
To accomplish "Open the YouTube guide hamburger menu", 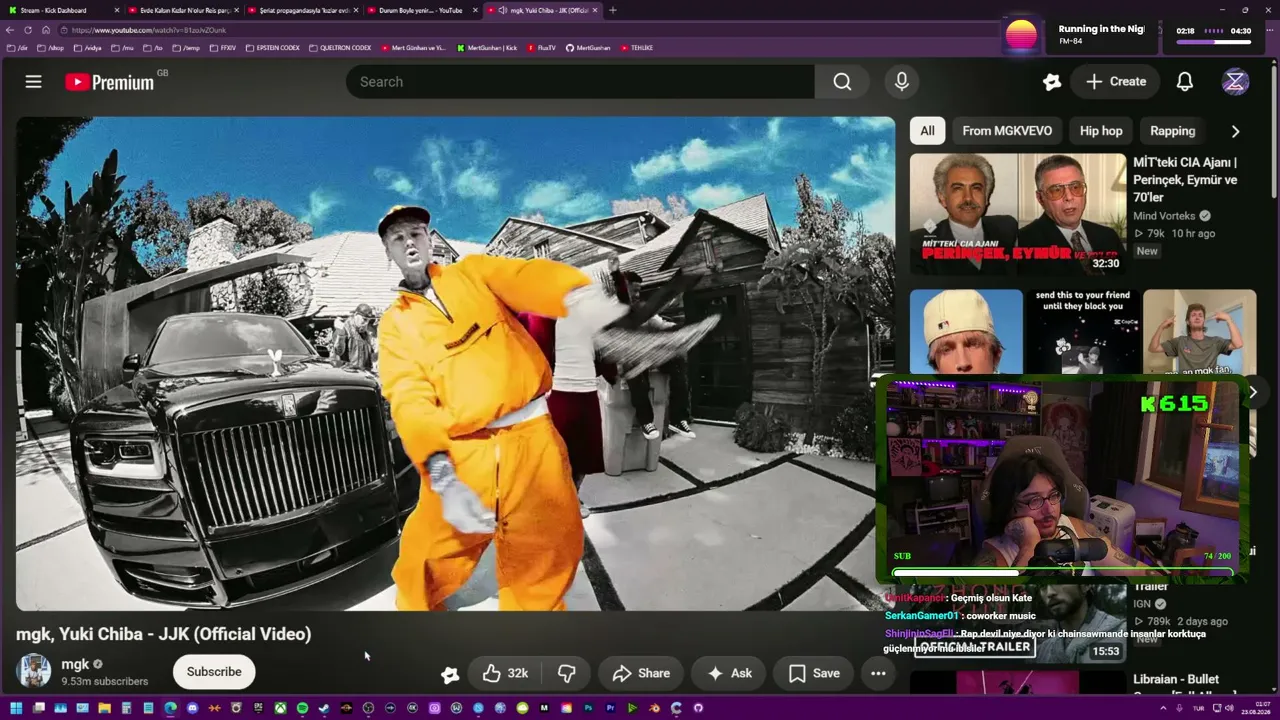I will tap(34, 82).
